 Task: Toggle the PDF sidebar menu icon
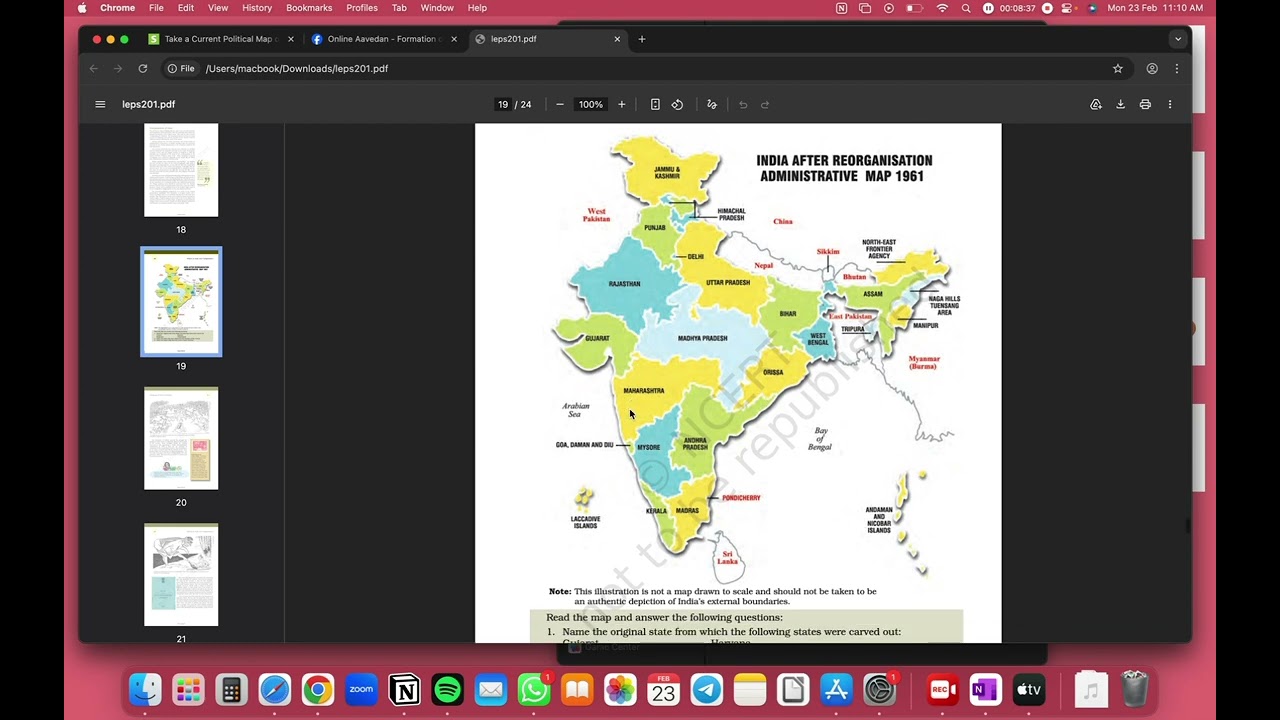(x=100, y=104)
